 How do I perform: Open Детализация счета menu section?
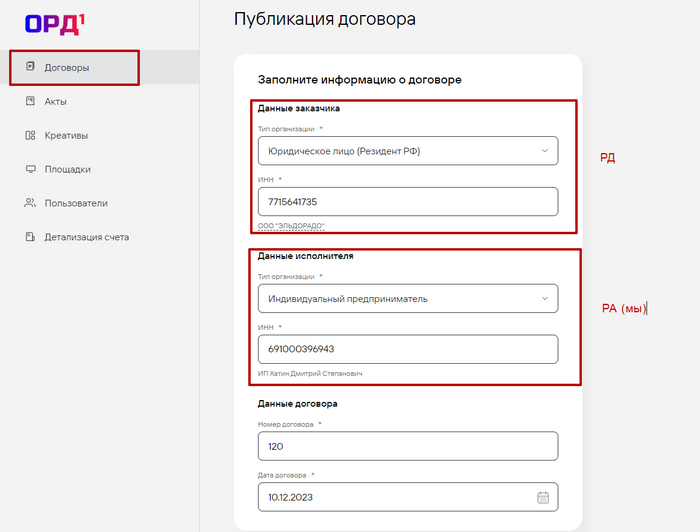[86, 237]
